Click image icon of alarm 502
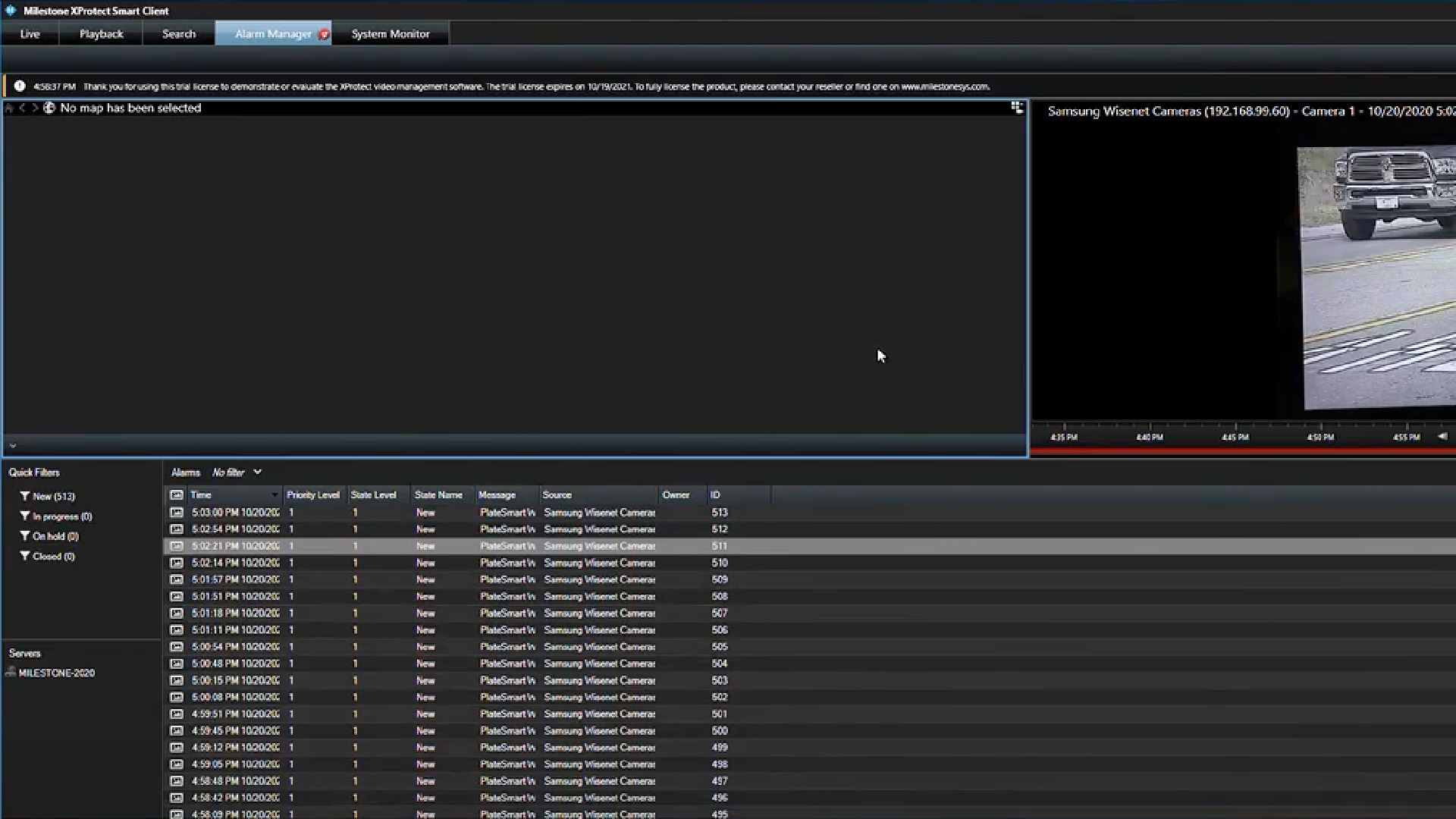 177,697
